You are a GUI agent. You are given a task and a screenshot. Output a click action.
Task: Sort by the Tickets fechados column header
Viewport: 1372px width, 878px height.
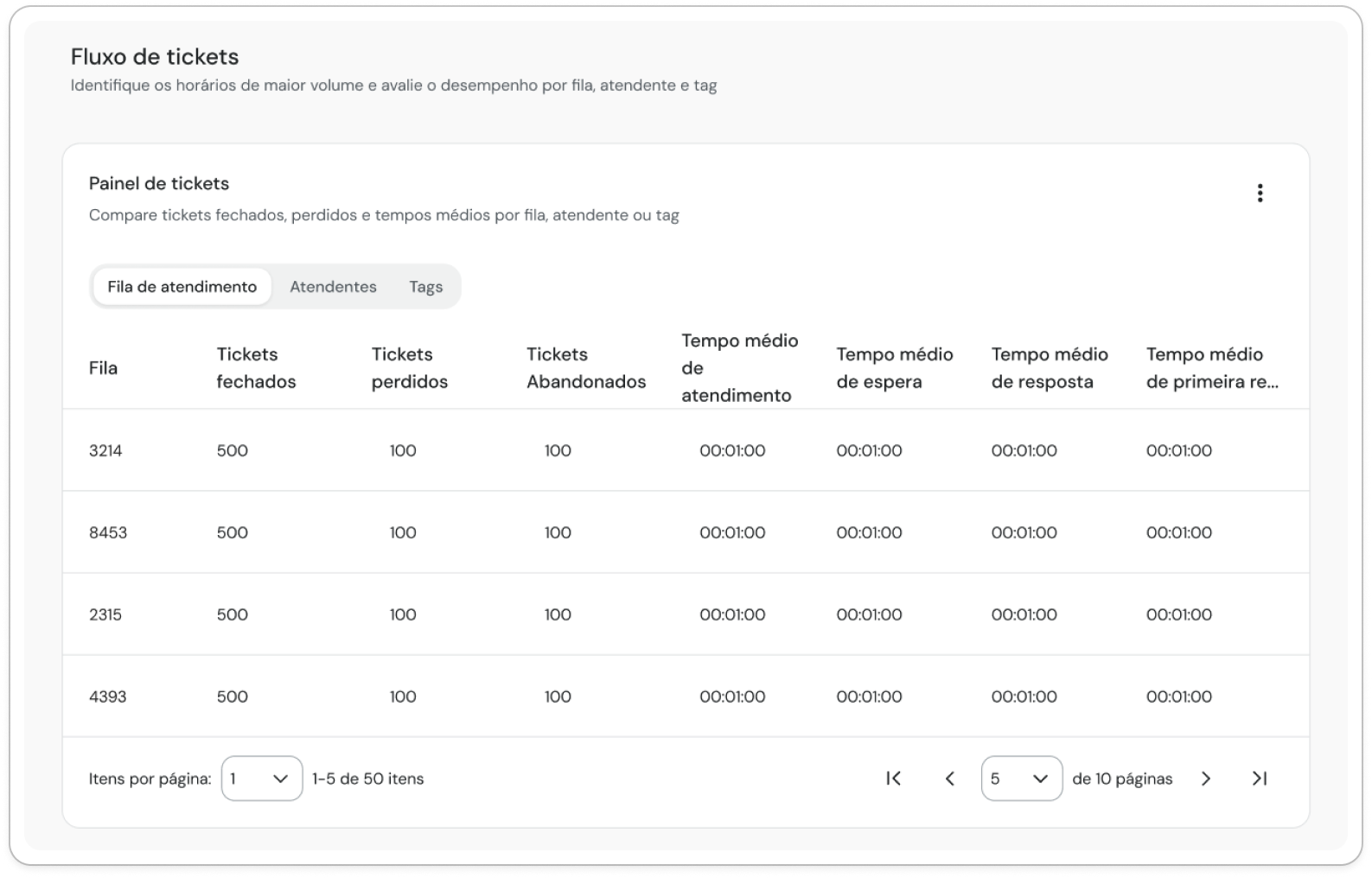pos(256,368)
